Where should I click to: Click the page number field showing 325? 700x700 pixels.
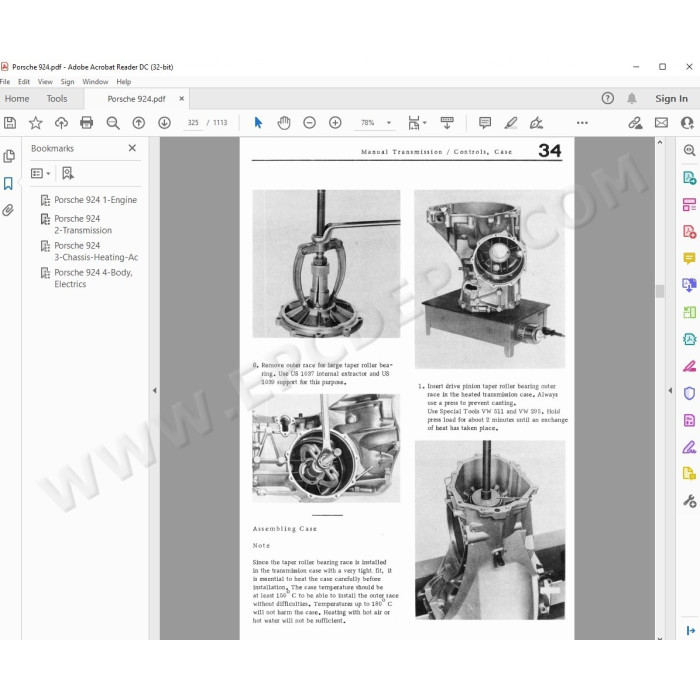tap(193, 123)
